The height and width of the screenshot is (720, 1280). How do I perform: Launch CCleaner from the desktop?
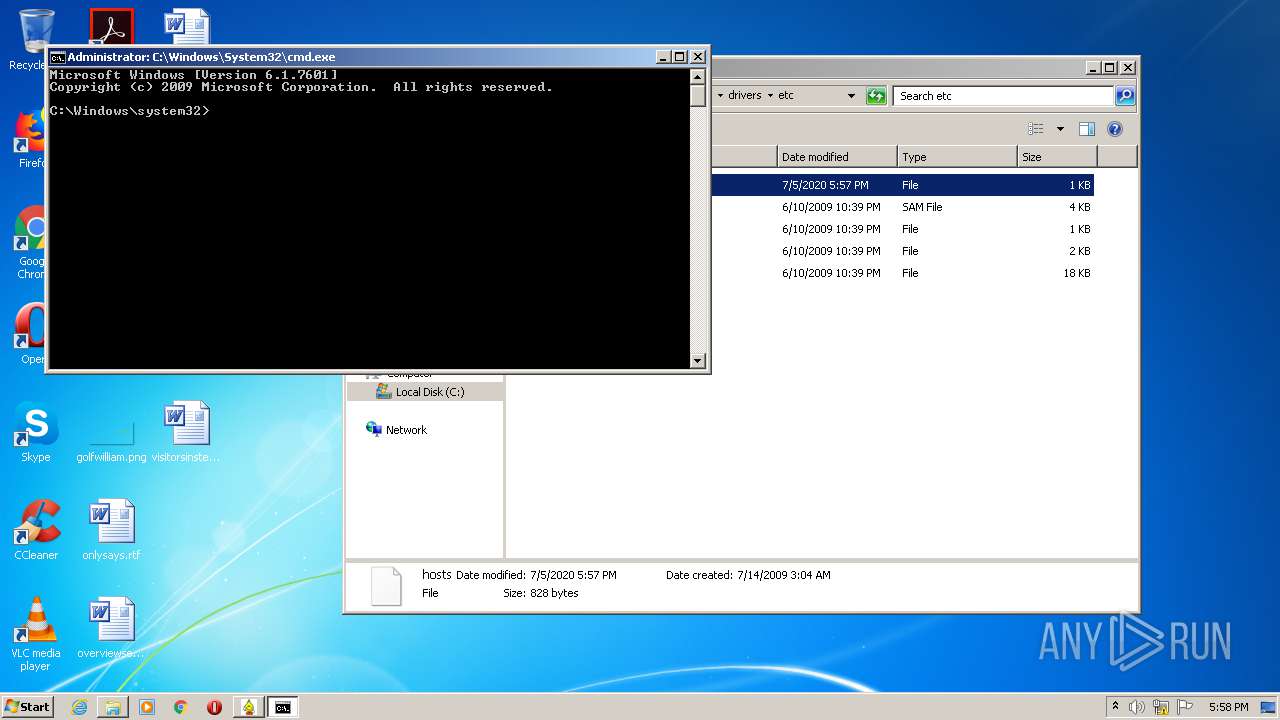pyautogui.click(x=36, y=530)
